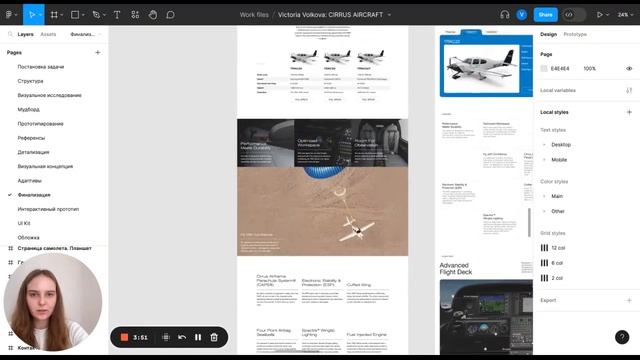Click the user avatar V
Image resolution: width=640 pixels, height=360 pixels.
pos(522,15)
